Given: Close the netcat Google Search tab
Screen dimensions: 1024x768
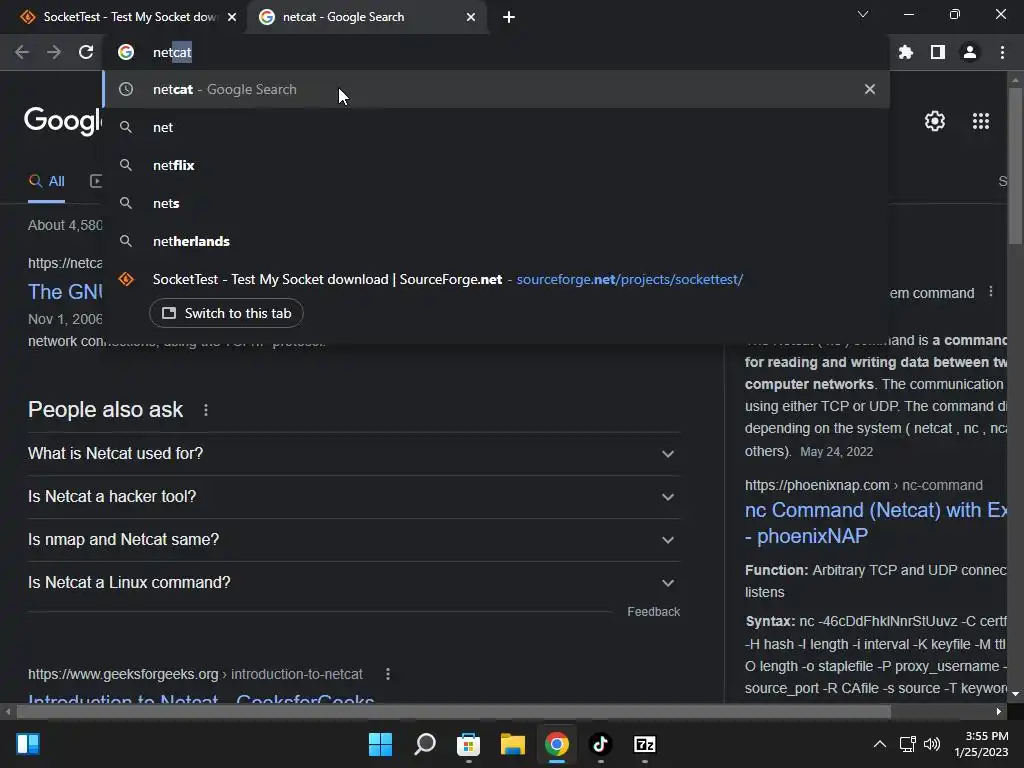Looking at the screenshot, I should coord(471,17).
